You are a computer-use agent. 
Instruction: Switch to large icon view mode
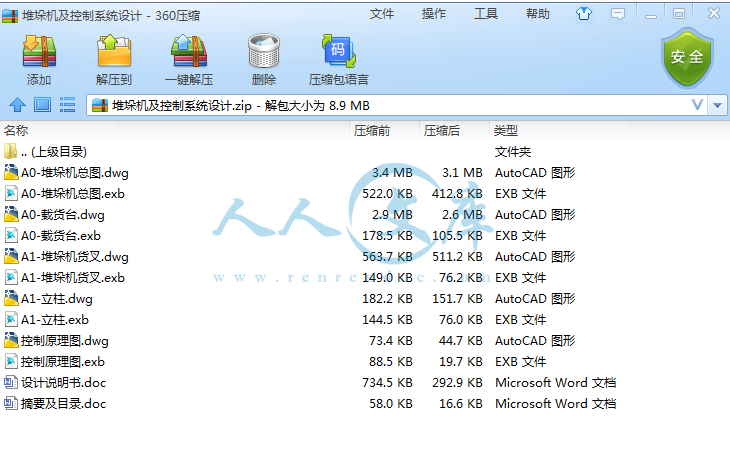(x=42, y=105)
